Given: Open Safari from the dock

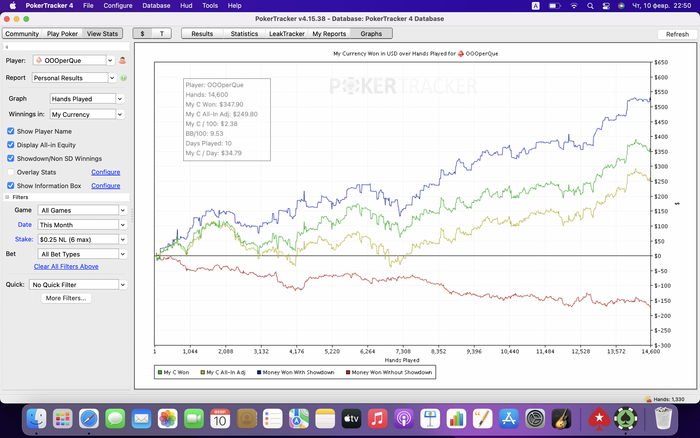Looking at the screenshot, I should tap(89, 419).
